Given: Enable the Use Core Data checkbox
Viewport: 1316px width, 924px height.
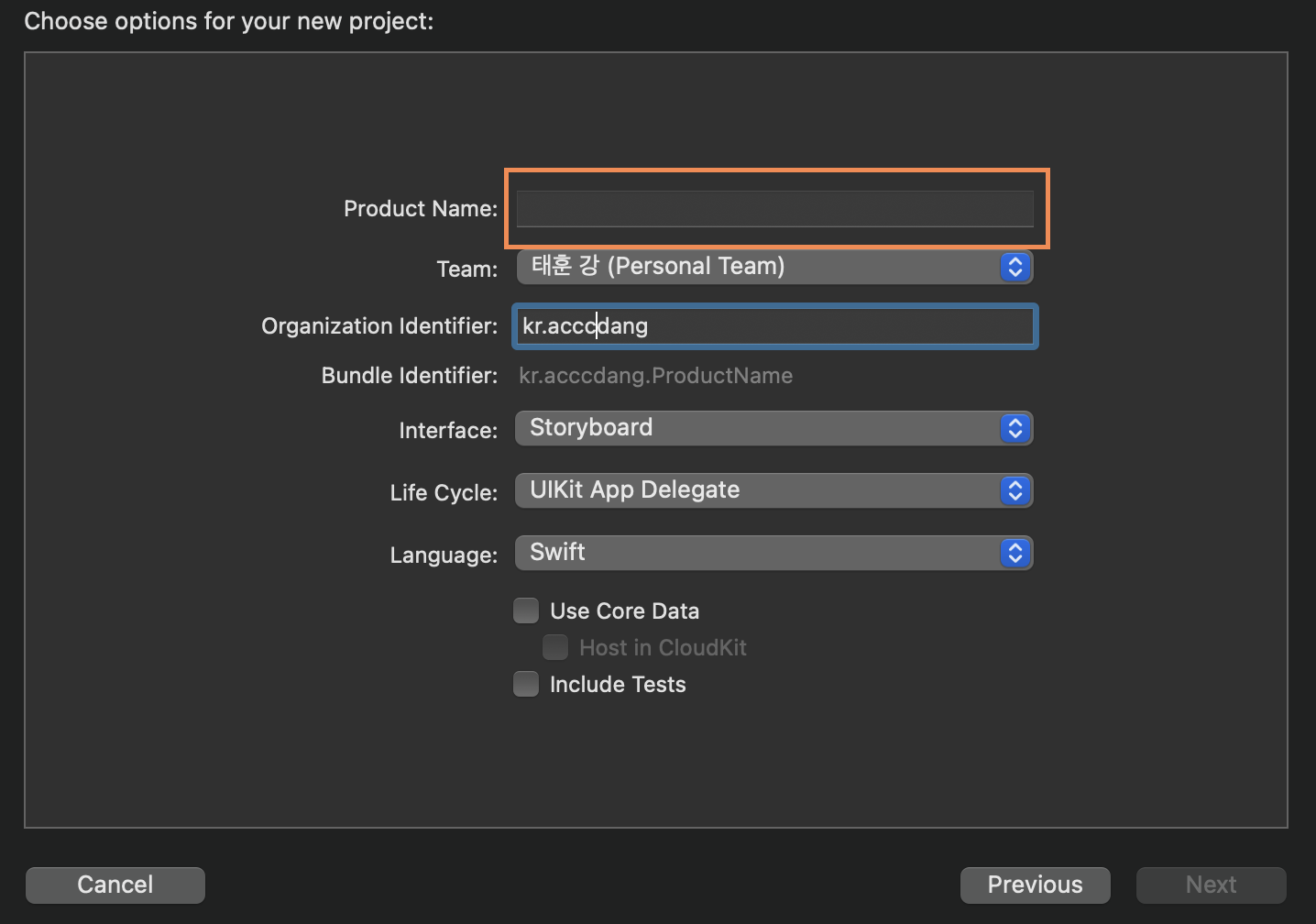Looking at the screenshot, I should click(526, 610).
